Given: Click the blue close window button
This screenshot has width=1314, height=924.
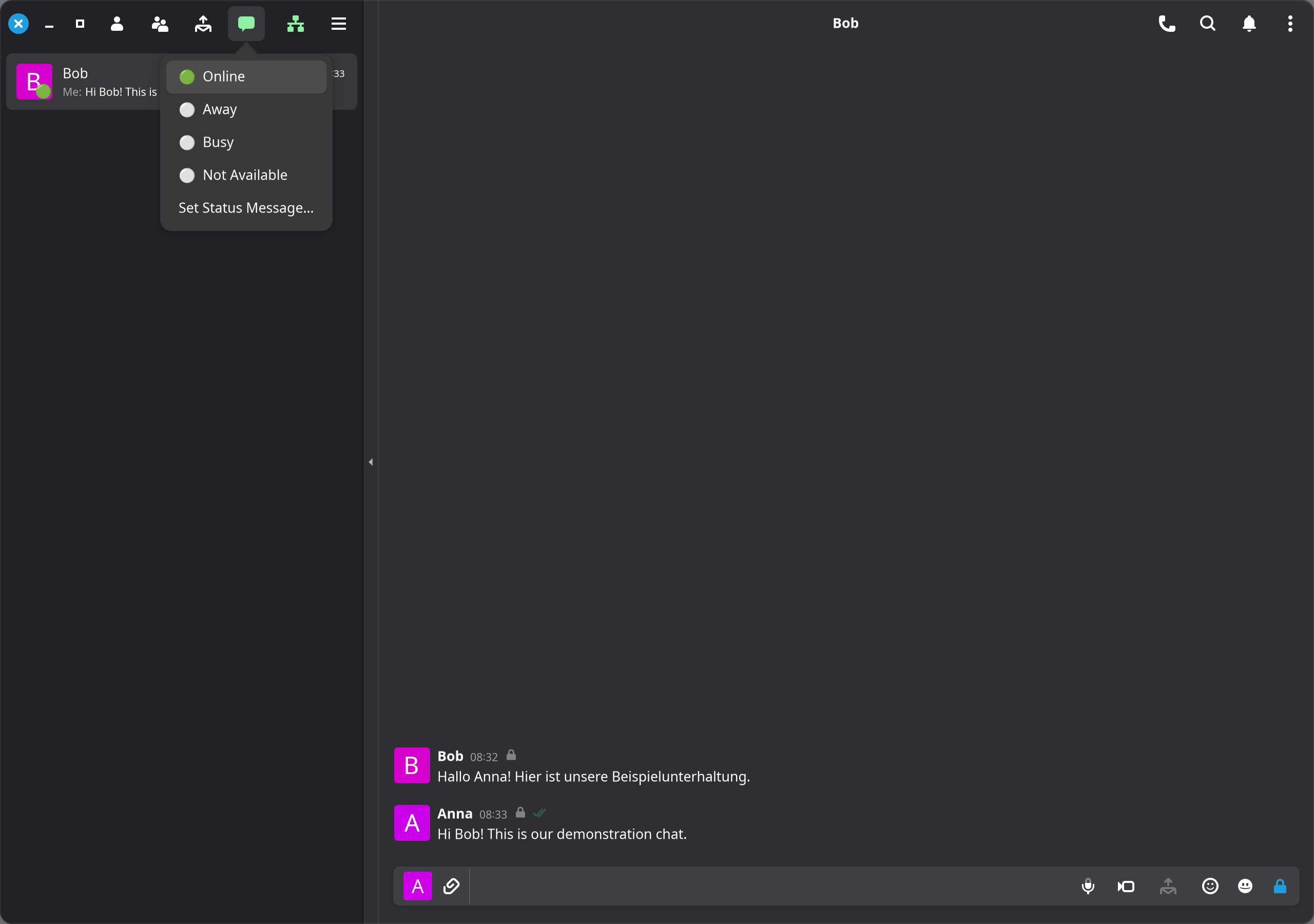Looking at the screenshot, I should [x=18, y=24].
